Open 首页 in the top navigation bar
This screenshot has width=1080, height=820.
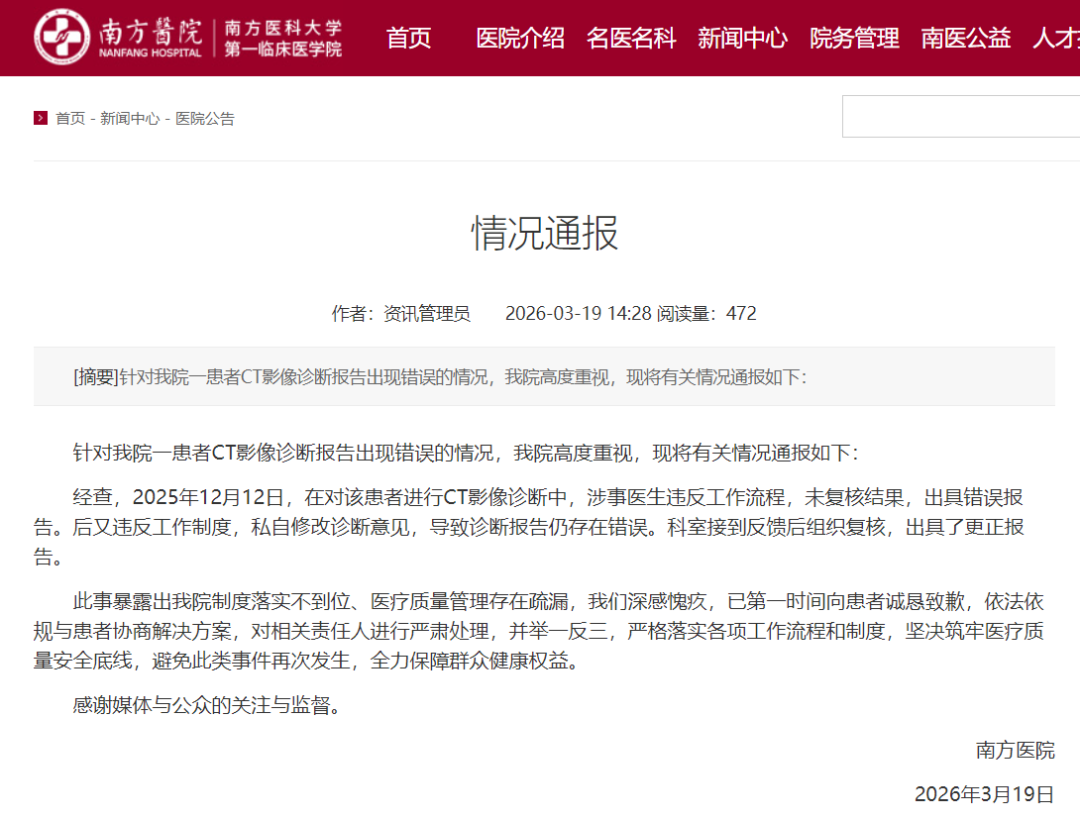tap(409, 38)
